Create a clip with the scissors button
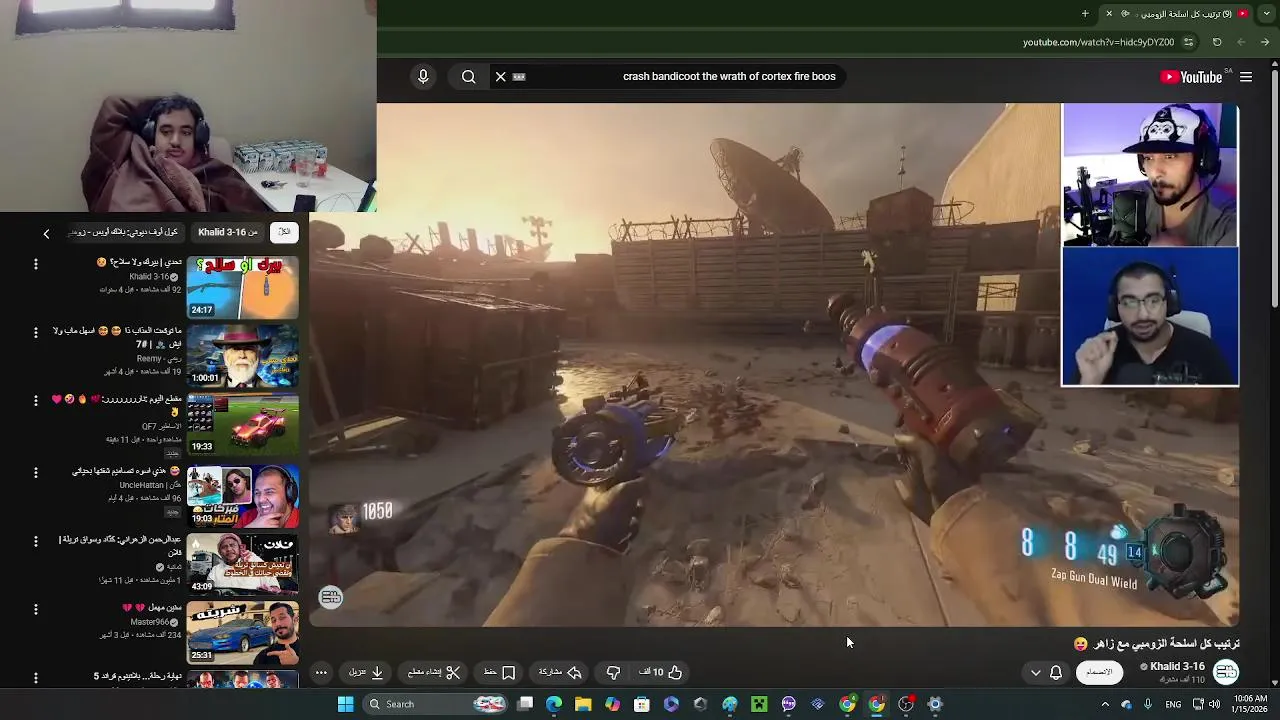Image resolution: width=1280 pixels, height=720 pixels. click(x=434, y=673)
